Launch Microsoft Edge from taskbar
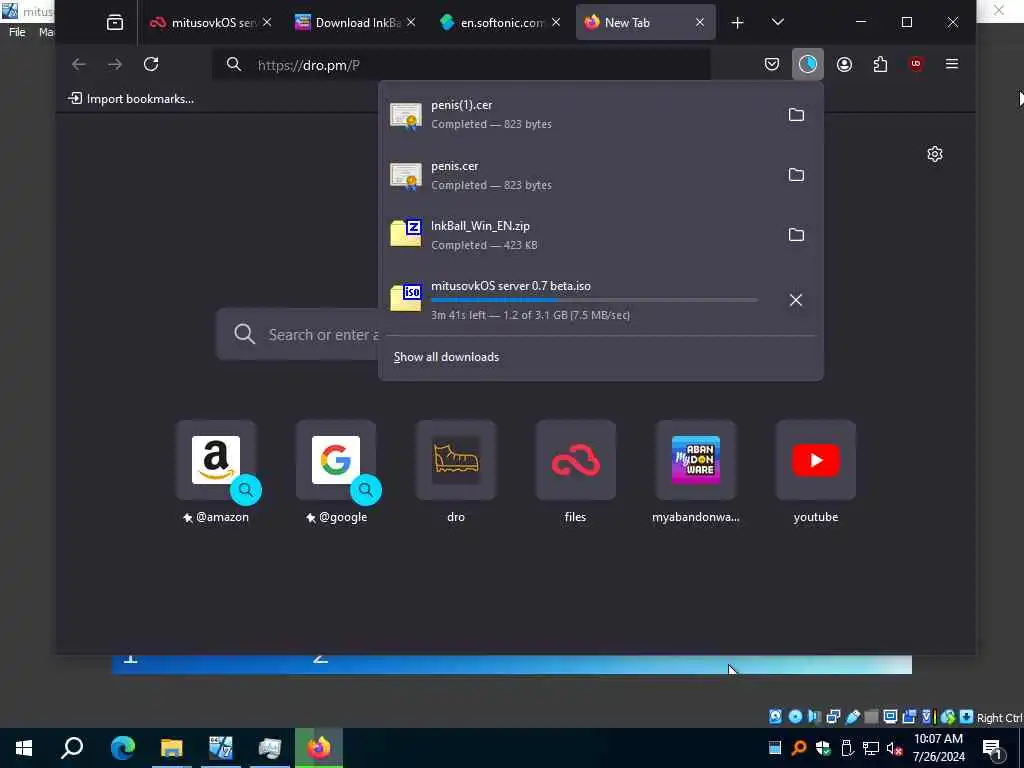This screenshot has height=768, width=1024. click(122, 748)
